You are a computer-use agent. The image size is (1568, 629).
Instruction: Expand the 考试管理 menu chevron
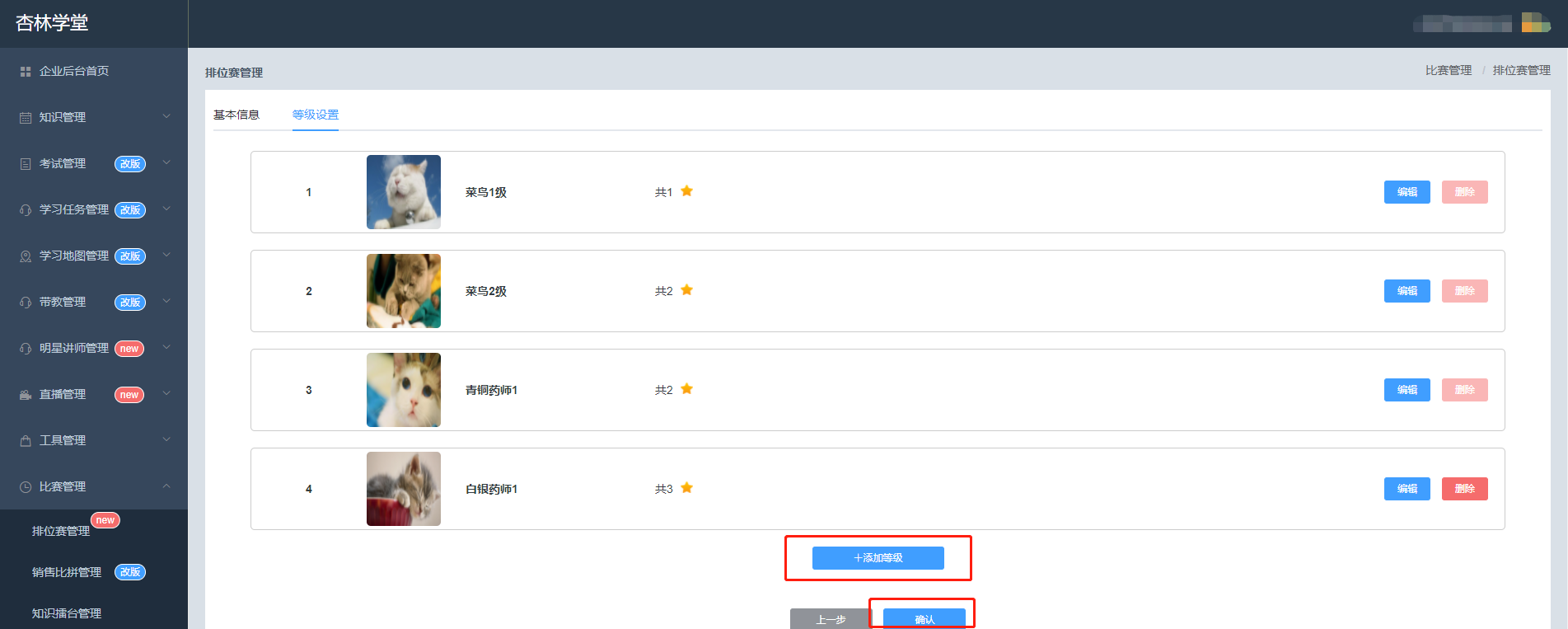166,162
